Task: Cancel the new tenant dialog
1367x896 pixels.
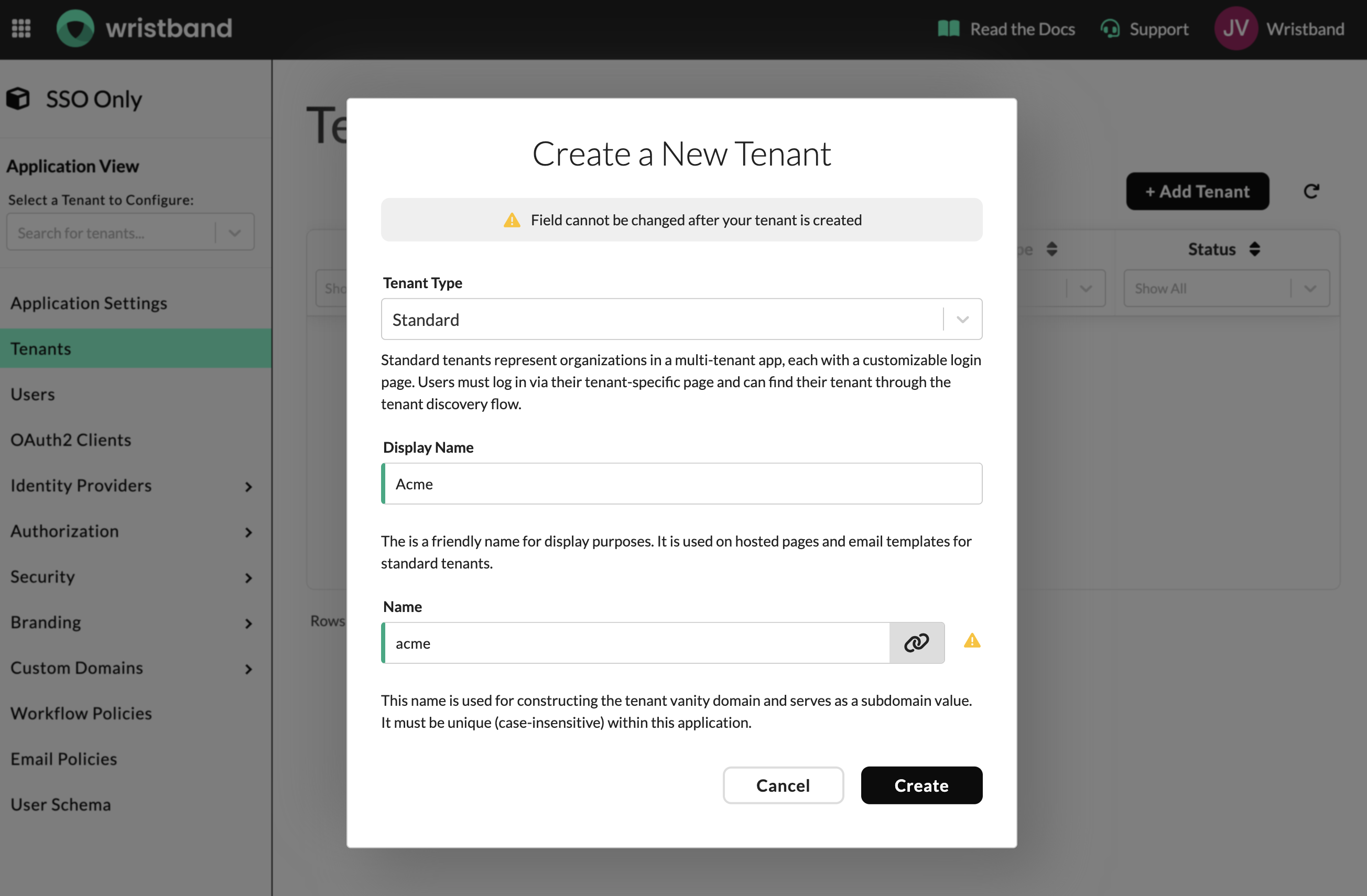Action: coord(782,785)
